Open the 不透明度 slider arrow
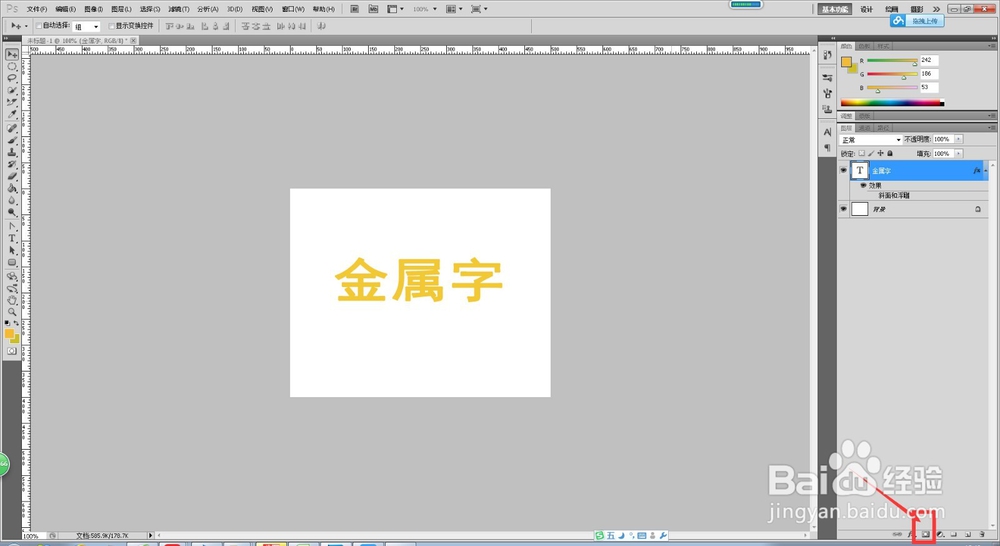 [x=959, y=139]
